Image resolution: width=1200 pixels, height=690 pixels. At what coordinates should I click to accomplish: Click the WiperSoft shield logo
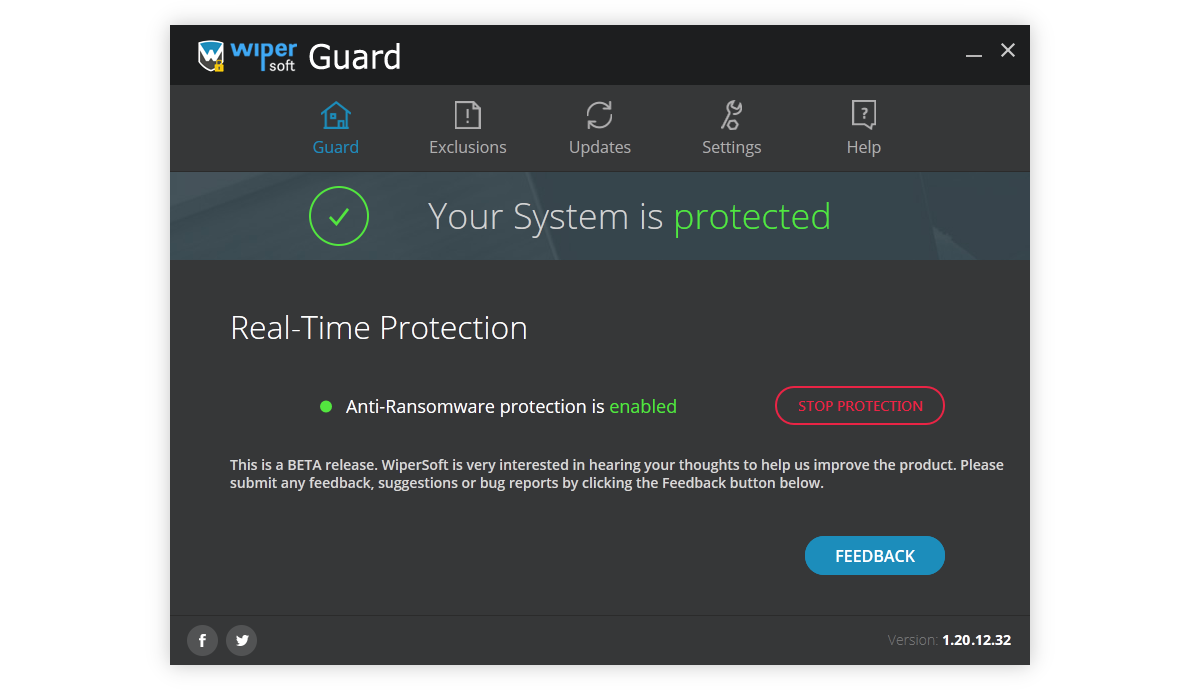[x=211, y=56]
